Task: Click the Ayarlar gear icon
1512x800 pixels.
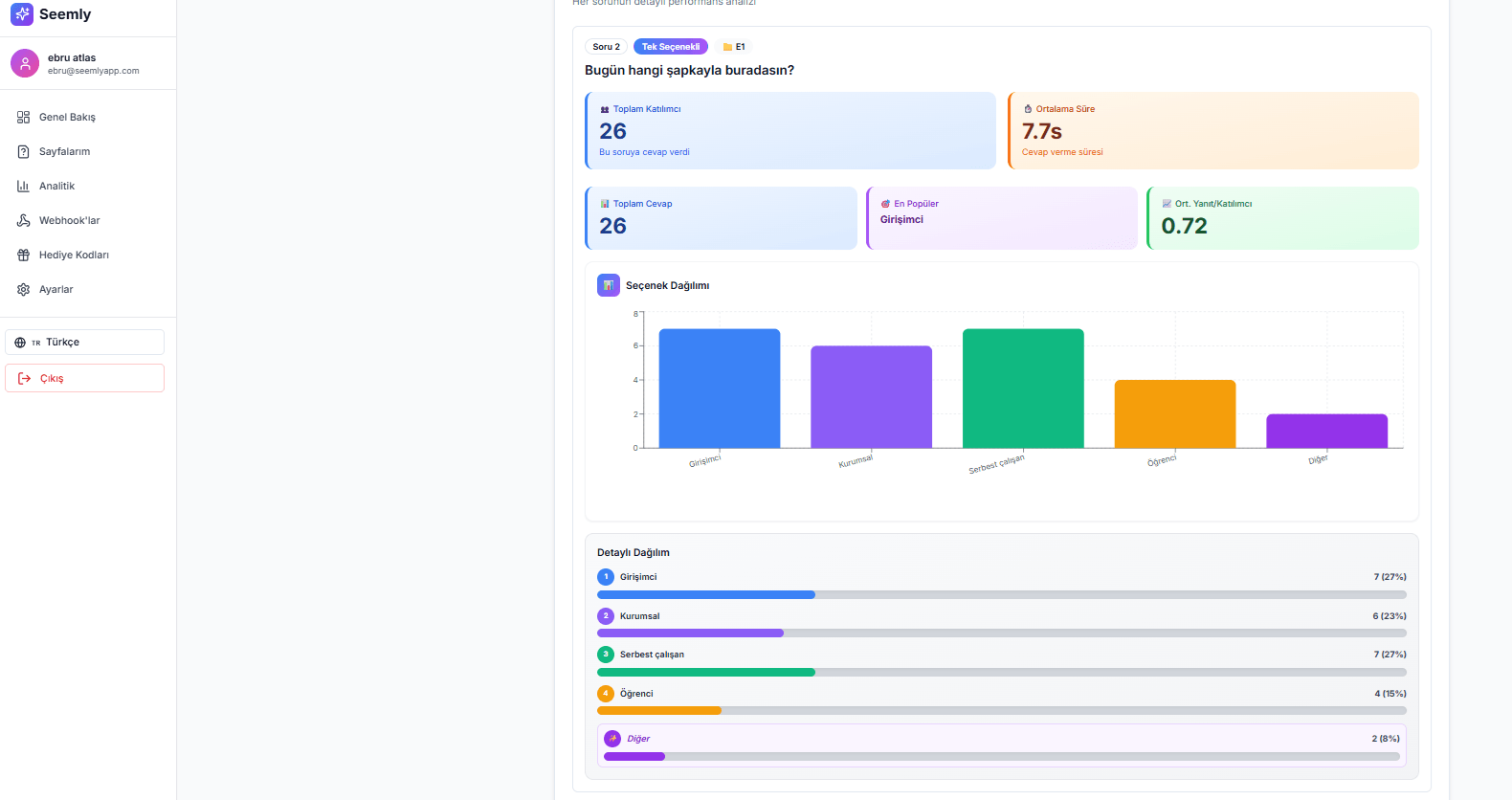Action: (24, 290)
